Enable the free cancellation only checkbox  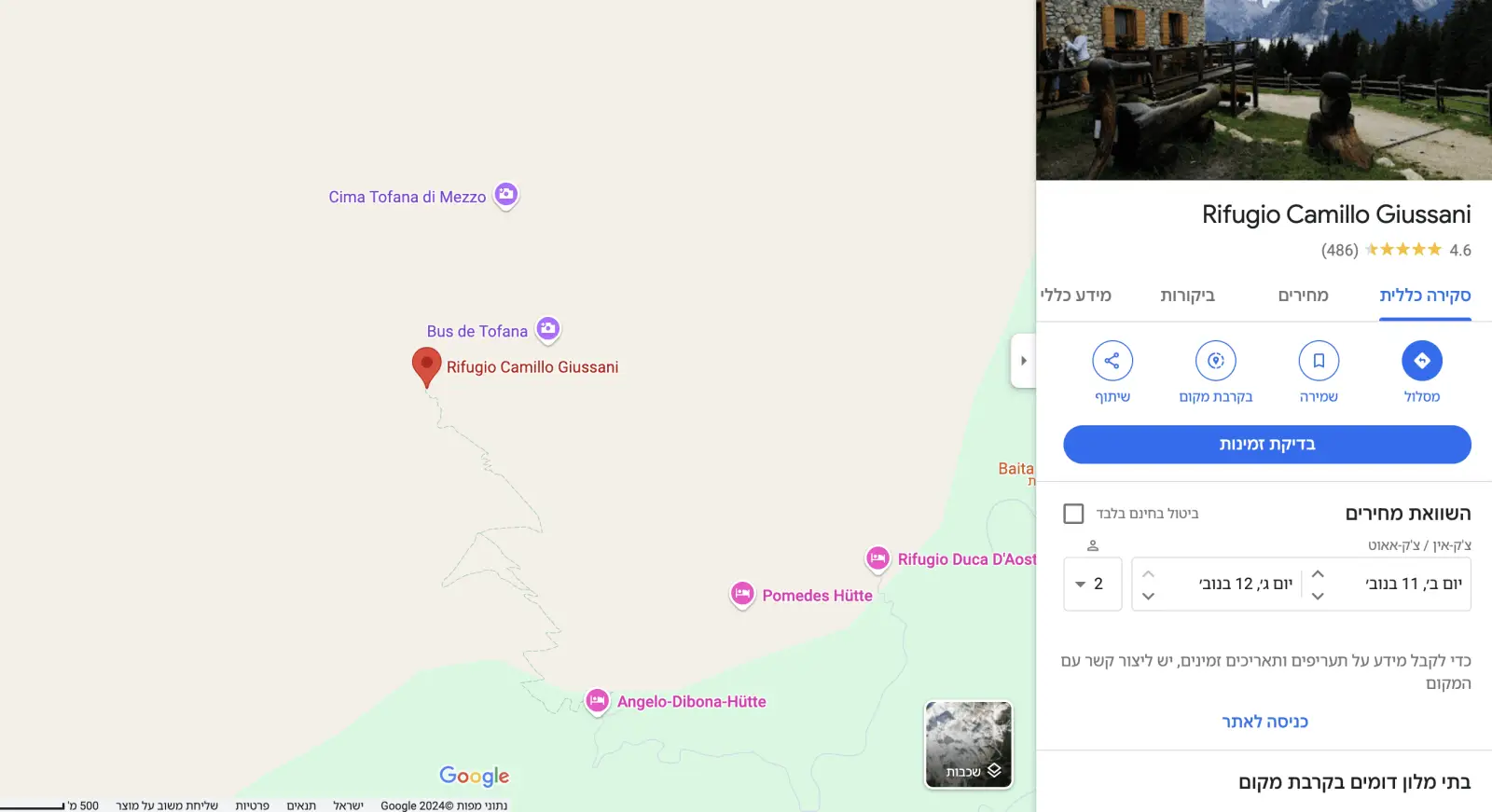pos(1073,514)
